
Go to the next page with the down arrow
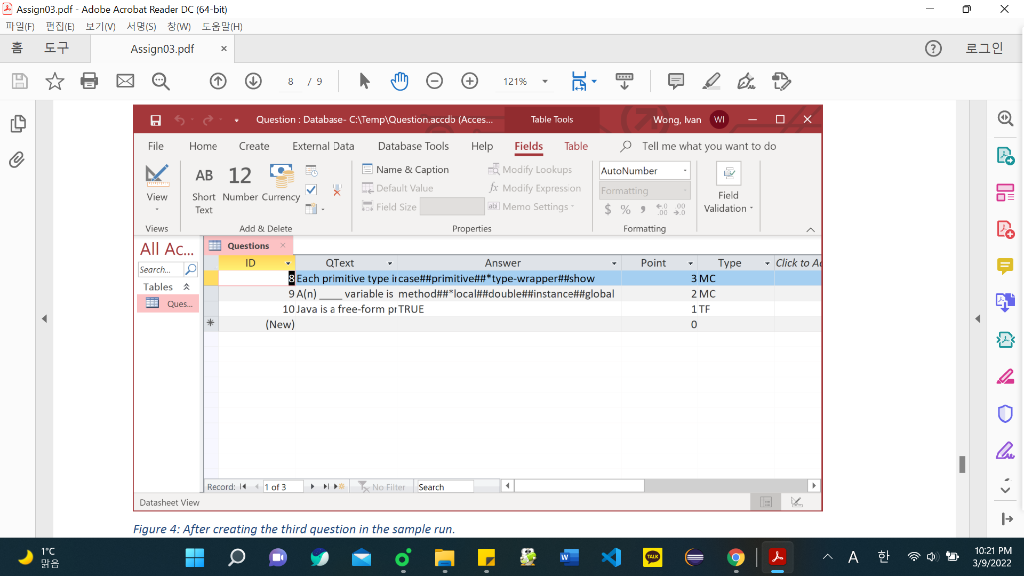pyautogui.click(x=253, y=81)
